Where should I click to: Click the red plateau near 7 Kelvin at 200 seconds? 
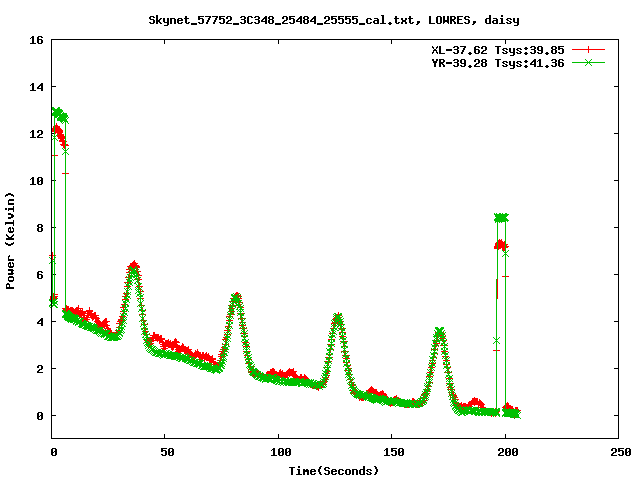[501, 245]
